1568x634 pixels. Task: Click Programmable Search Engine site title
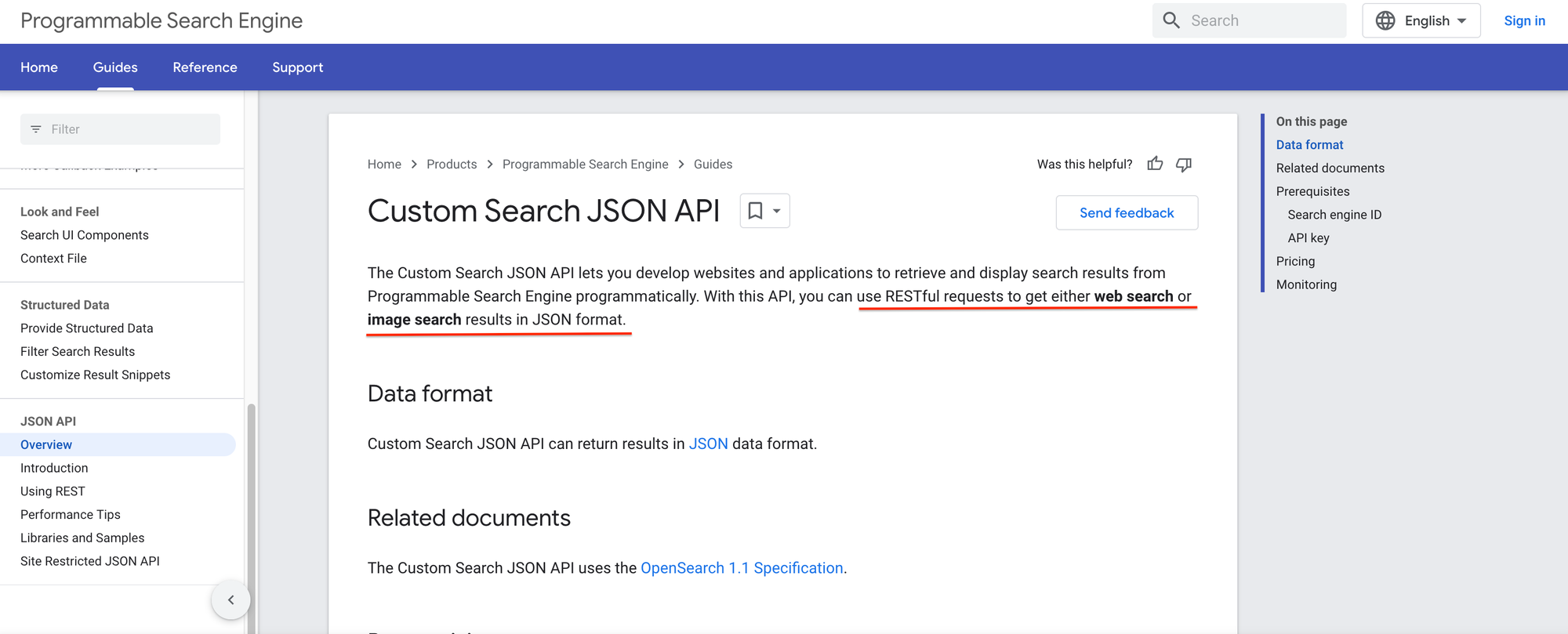click(162, 21)
